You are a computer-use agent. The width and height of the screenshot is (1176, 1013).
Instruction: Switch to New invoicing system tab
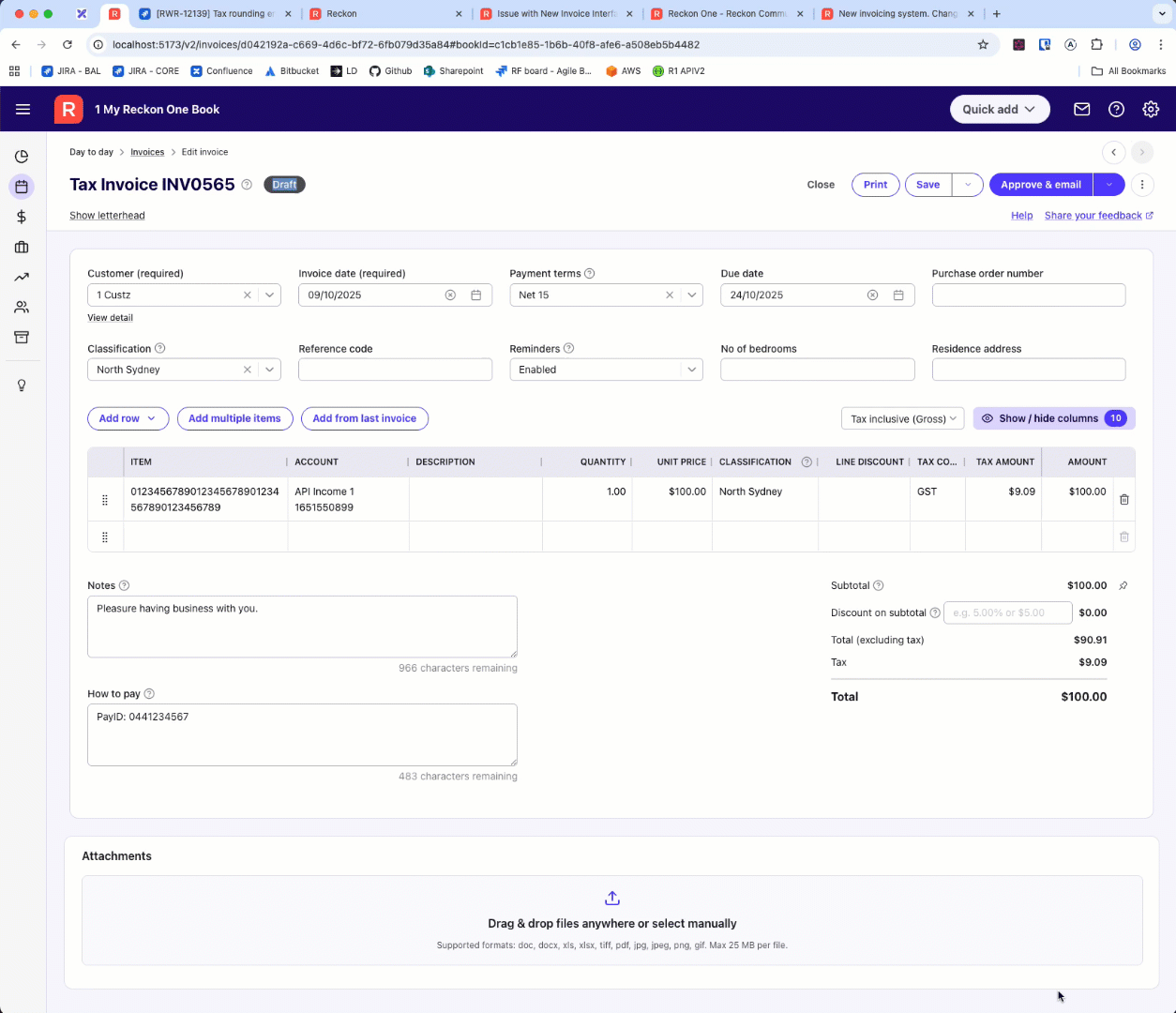point(897,14)
